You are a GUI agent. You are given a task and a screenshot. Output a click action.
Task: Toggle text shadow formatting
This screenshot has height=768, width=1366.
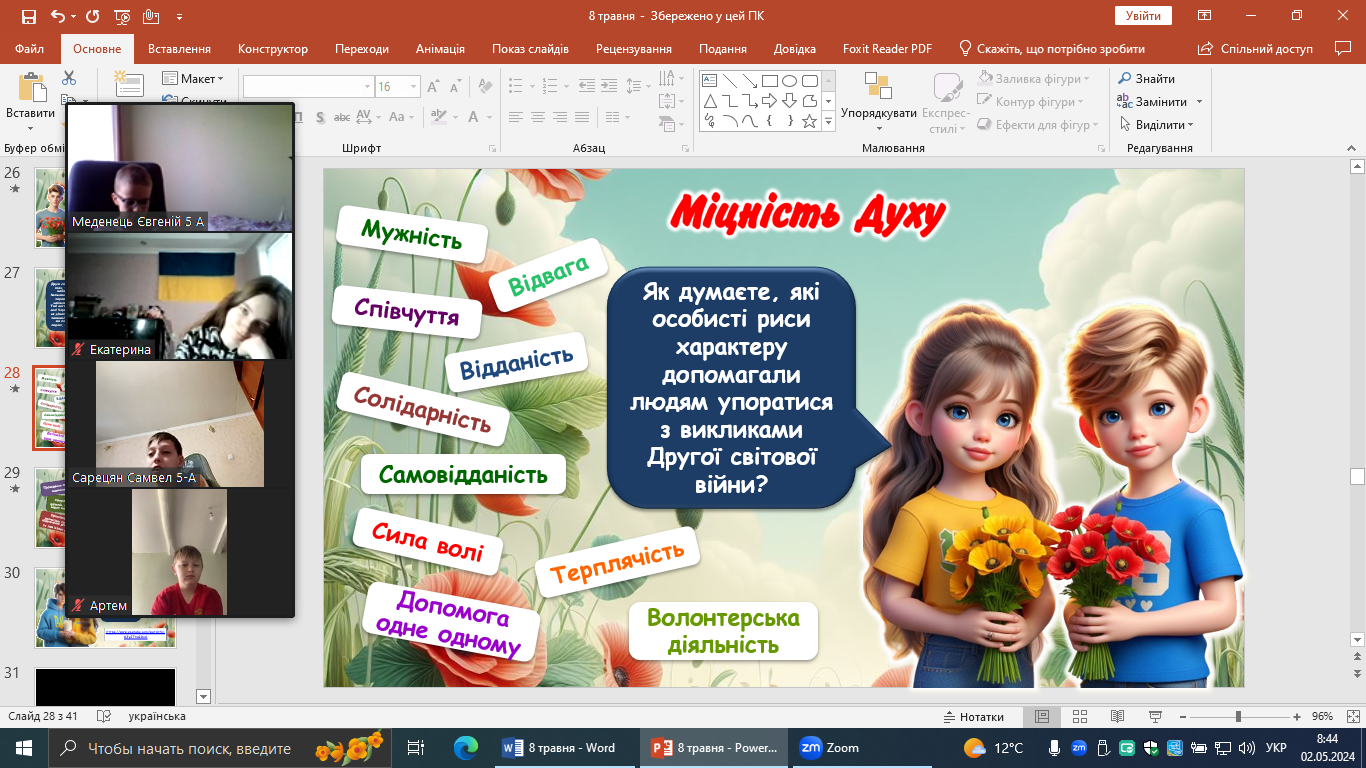pyautogui.click(x=319, y=117)
